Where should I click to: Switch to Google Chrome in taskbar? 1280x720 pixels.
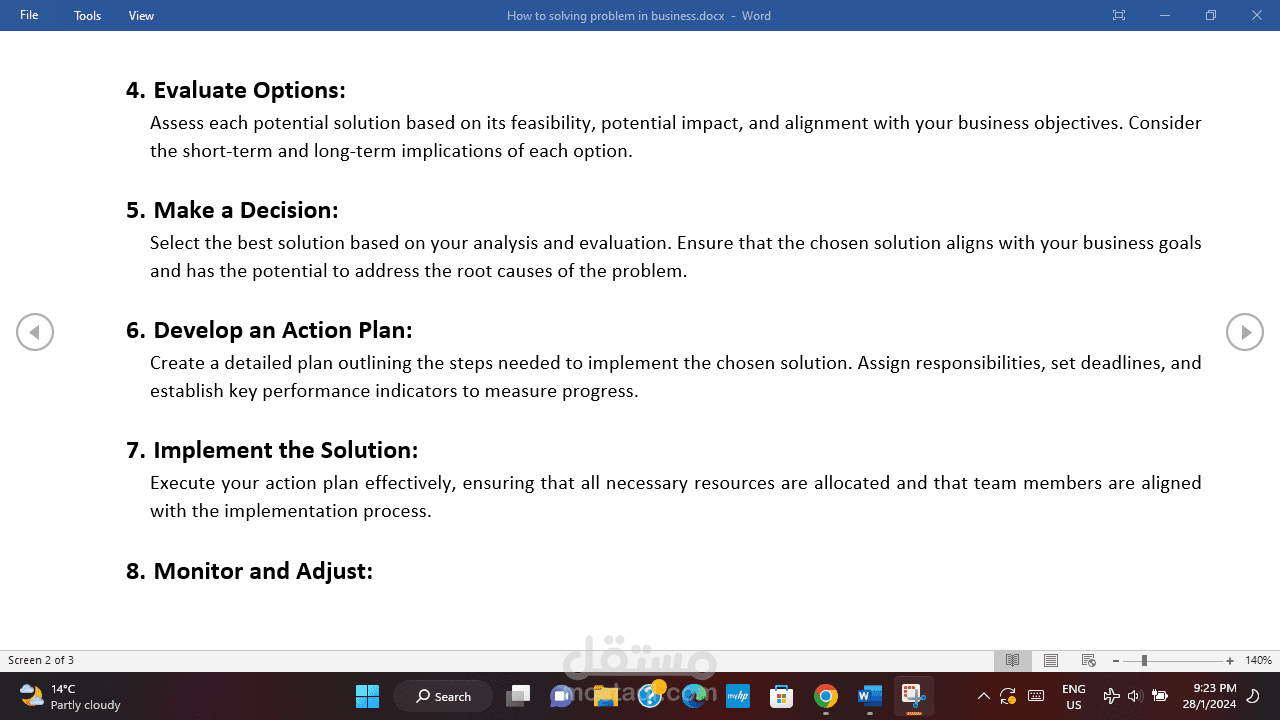(826, 696)
